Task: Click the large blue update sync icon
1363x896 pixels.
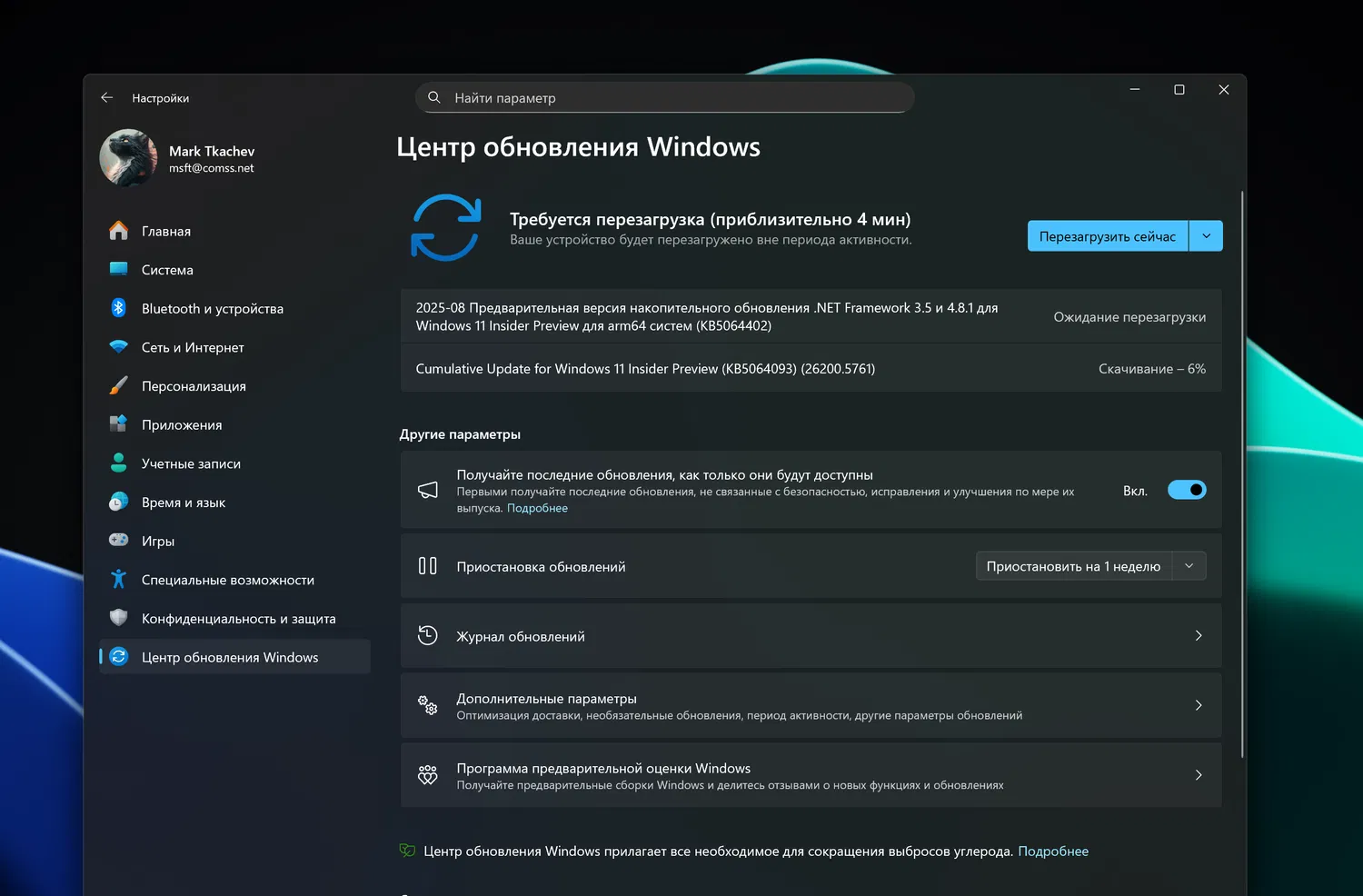Action: click(446, 227)
